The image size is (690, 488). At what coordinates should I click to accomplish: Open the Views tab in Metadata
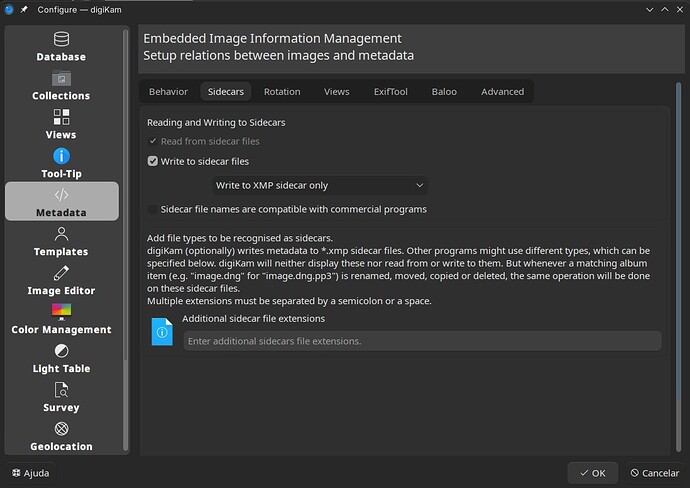[x=337, y=92]
